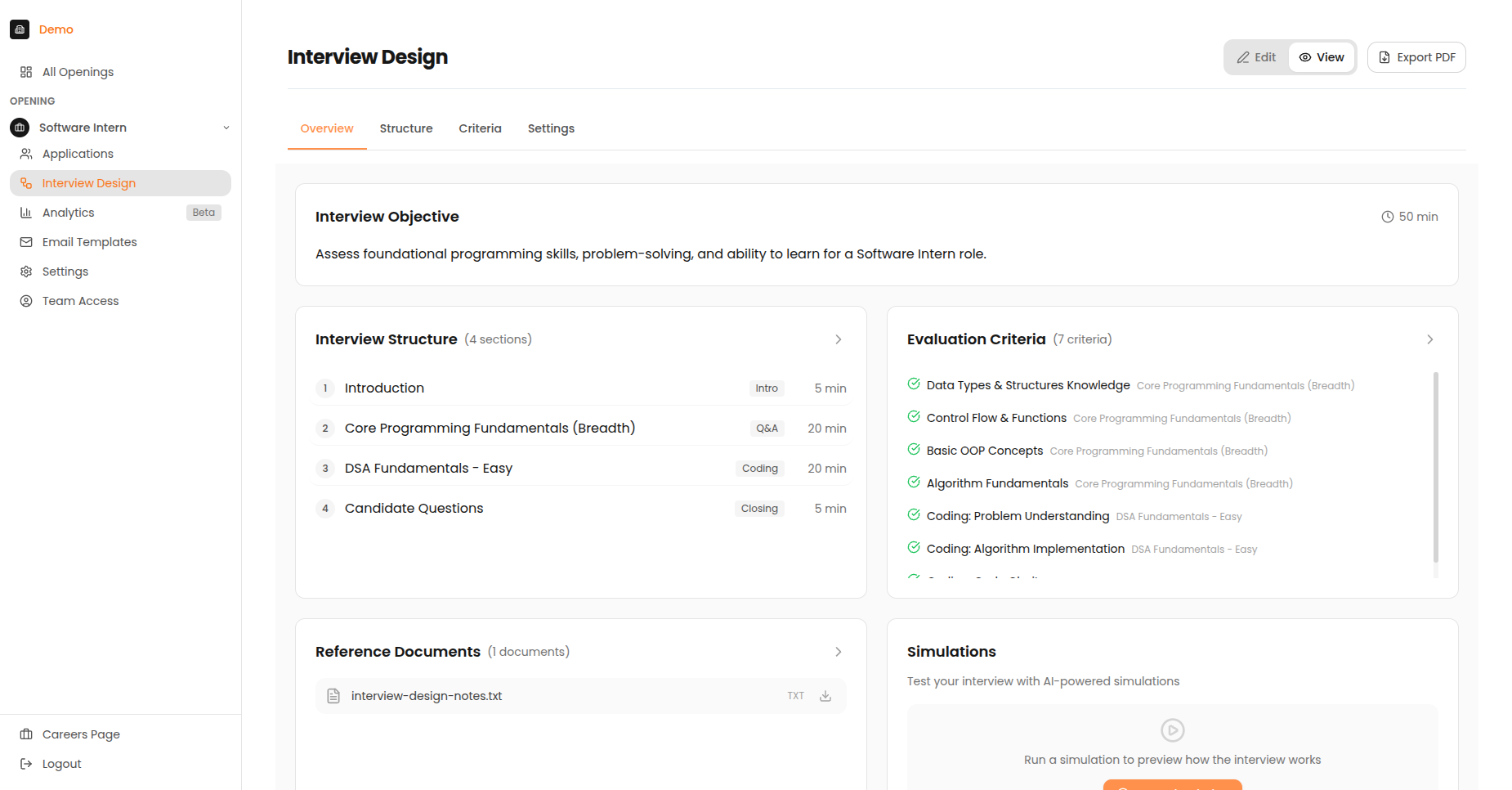Toggle the Data Types & Structures Knowledge criterion
The height and width of the screenshot is (790, 1512).
coord(913,383)
